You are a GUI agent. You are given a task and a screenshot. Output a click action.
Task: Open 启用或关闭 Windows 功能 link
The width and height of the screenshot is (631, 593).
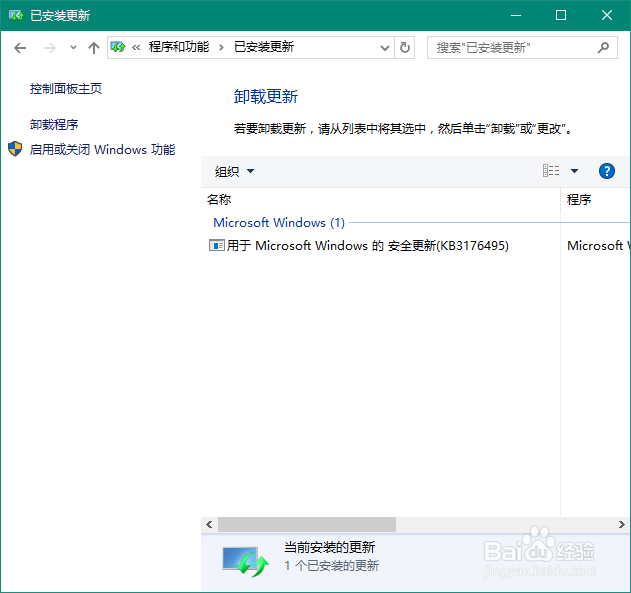[x=102, y=150]
